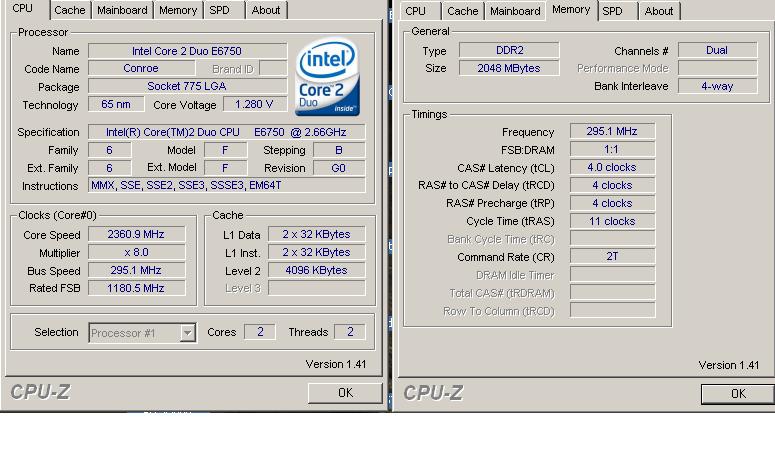Click the Core Voltage value '1.280 V'

click(x=255, y=104)
